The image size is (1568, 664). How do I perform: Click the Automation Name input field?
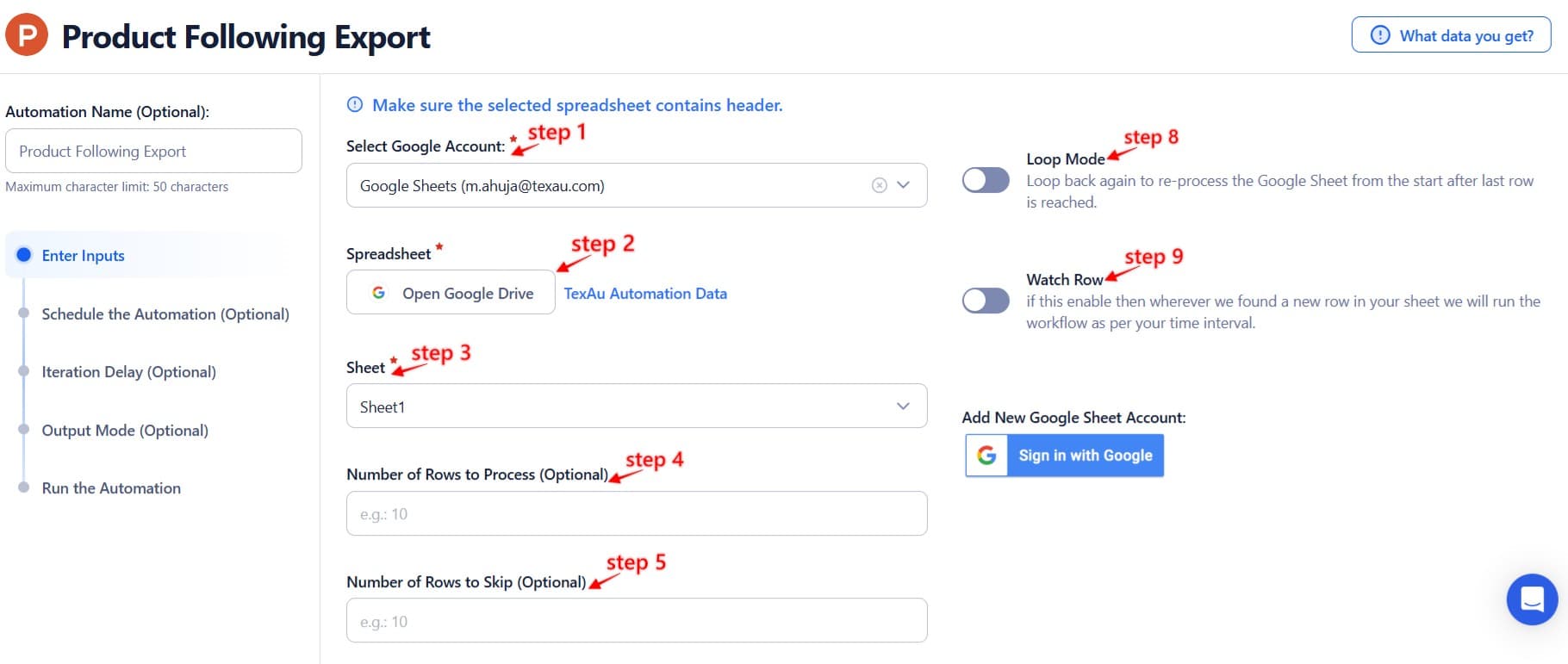153,151
